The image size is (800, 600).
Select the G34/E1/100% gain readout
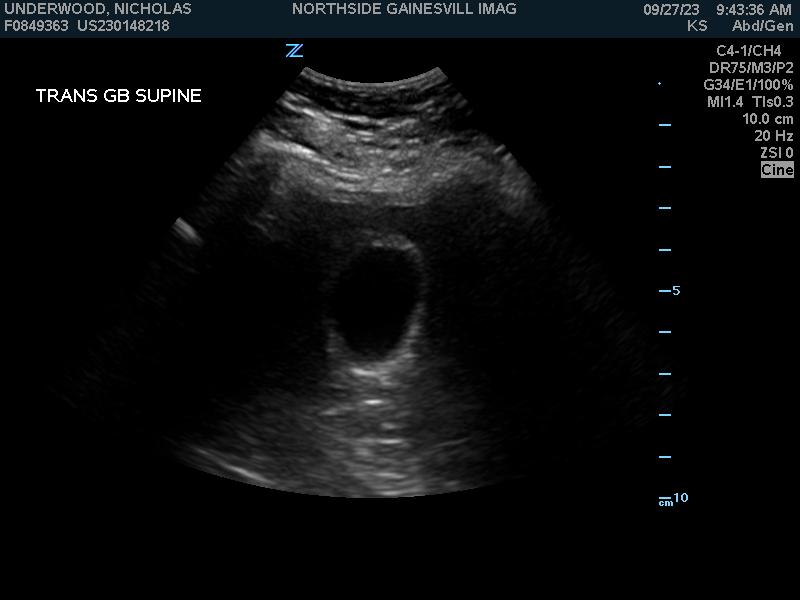(748, 85)
